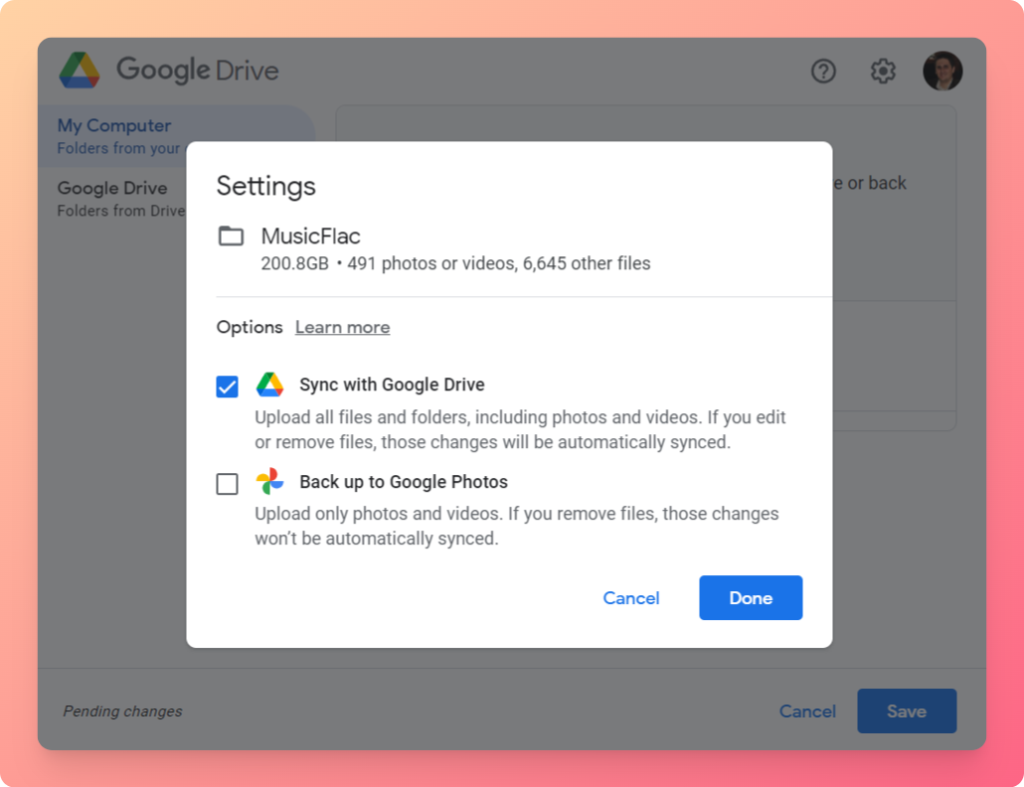Open preferences via the gear icon

point(882,71)
